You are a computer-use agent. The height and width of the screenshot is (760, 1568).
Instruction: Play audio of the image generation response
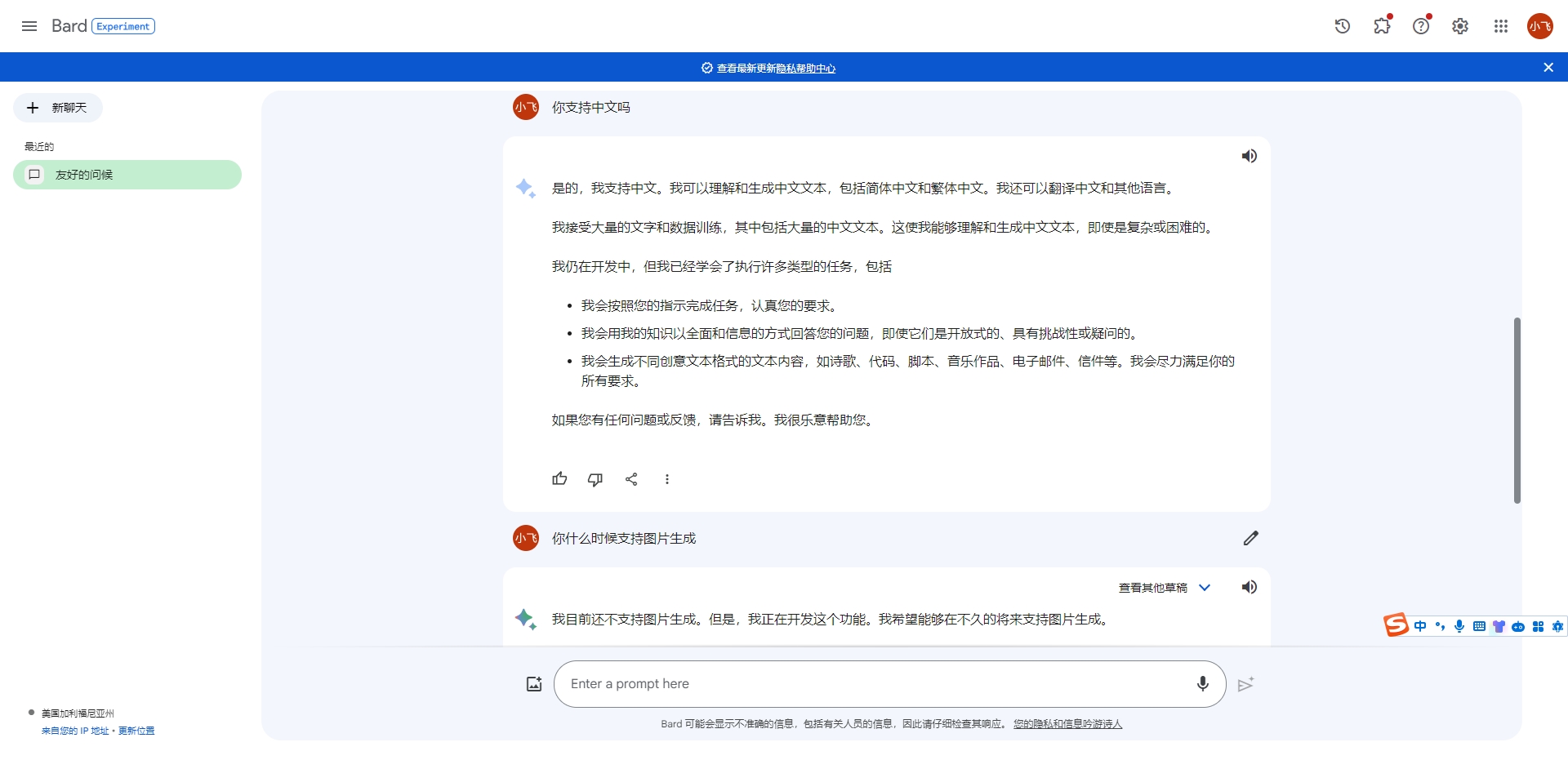click(x=1249, y=587)
